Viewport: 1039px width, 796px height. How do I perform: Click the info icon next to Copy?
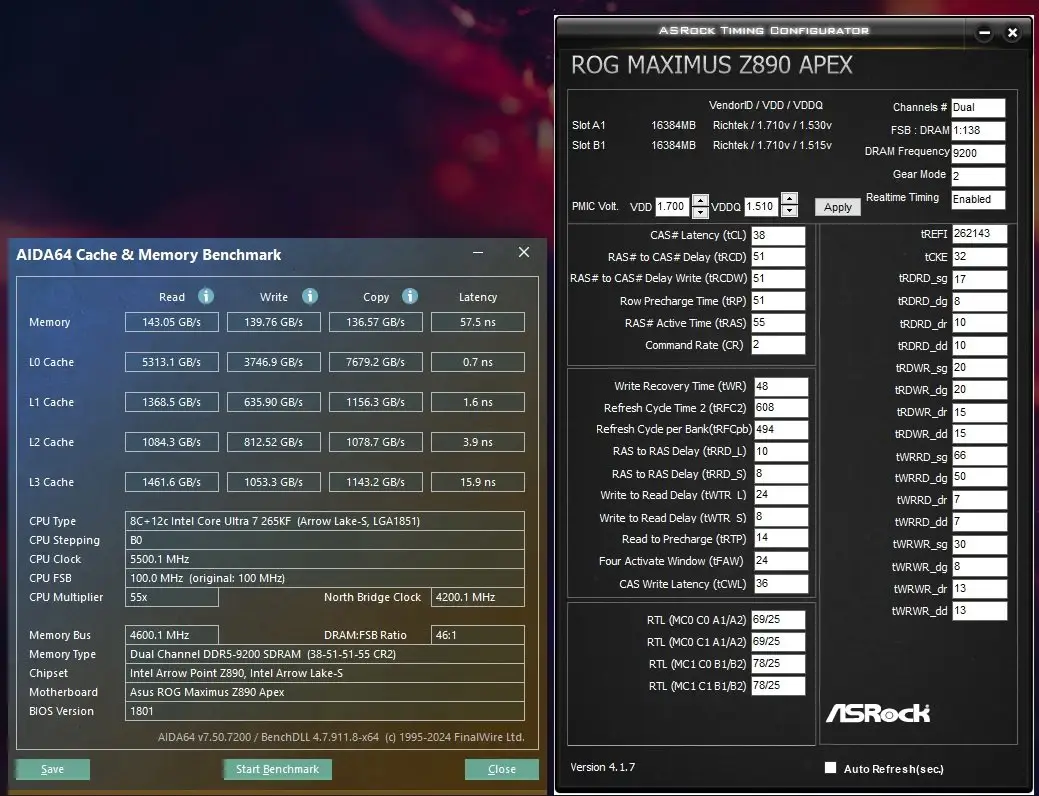click(410, 296)
